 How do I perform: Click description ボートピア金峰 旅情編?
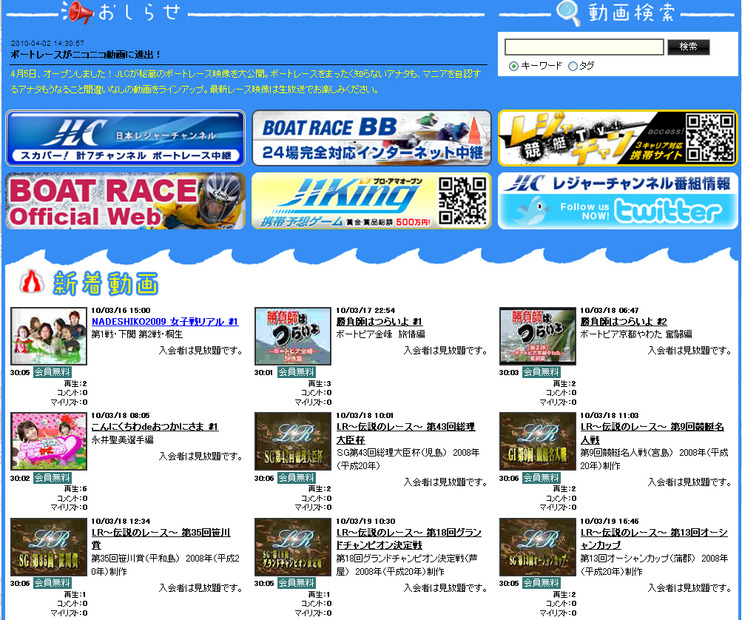(380, 335)
